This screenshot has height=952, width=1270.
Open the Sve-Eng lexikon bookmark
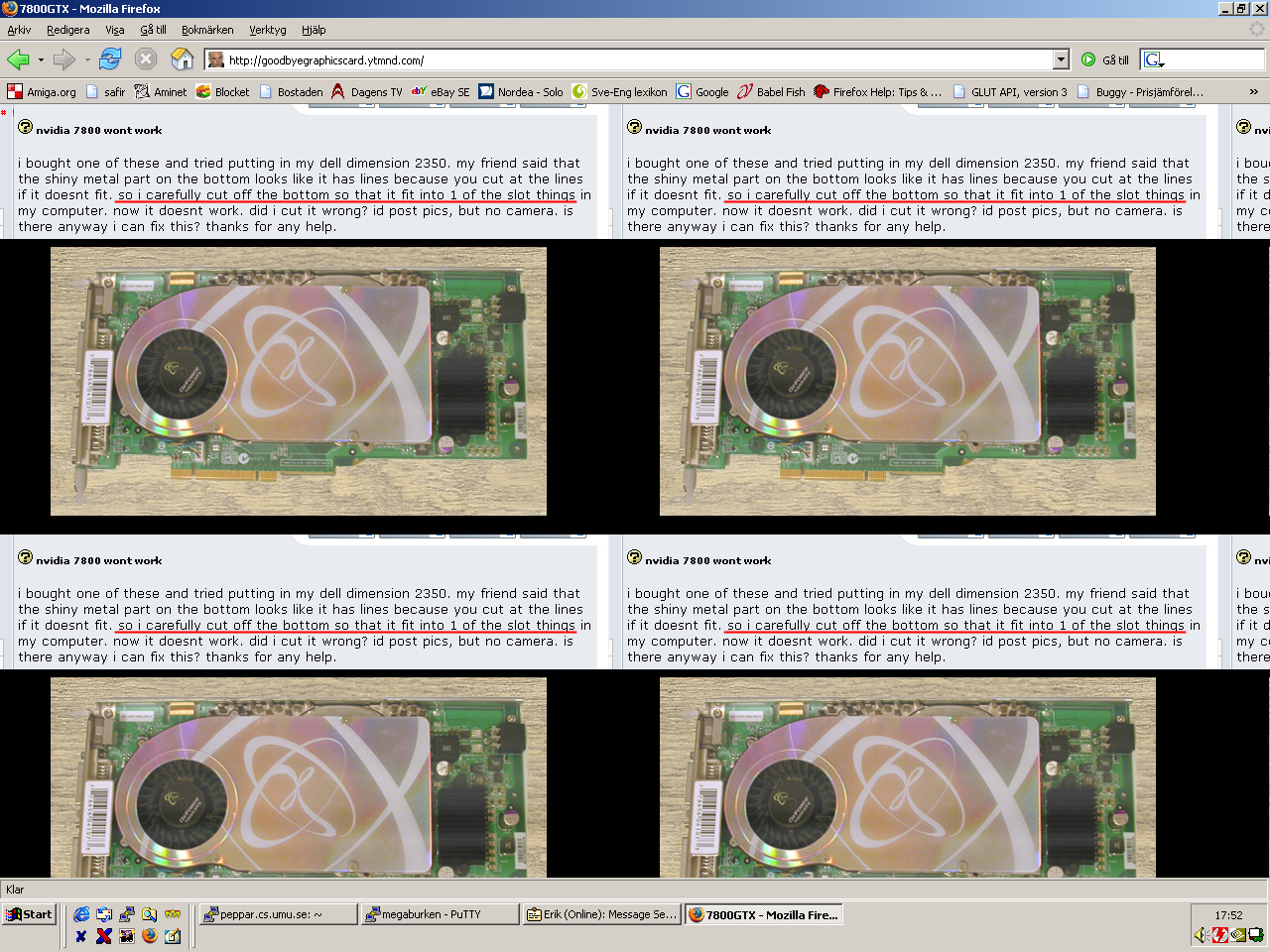pyautogui.click(x=620, y=91)
